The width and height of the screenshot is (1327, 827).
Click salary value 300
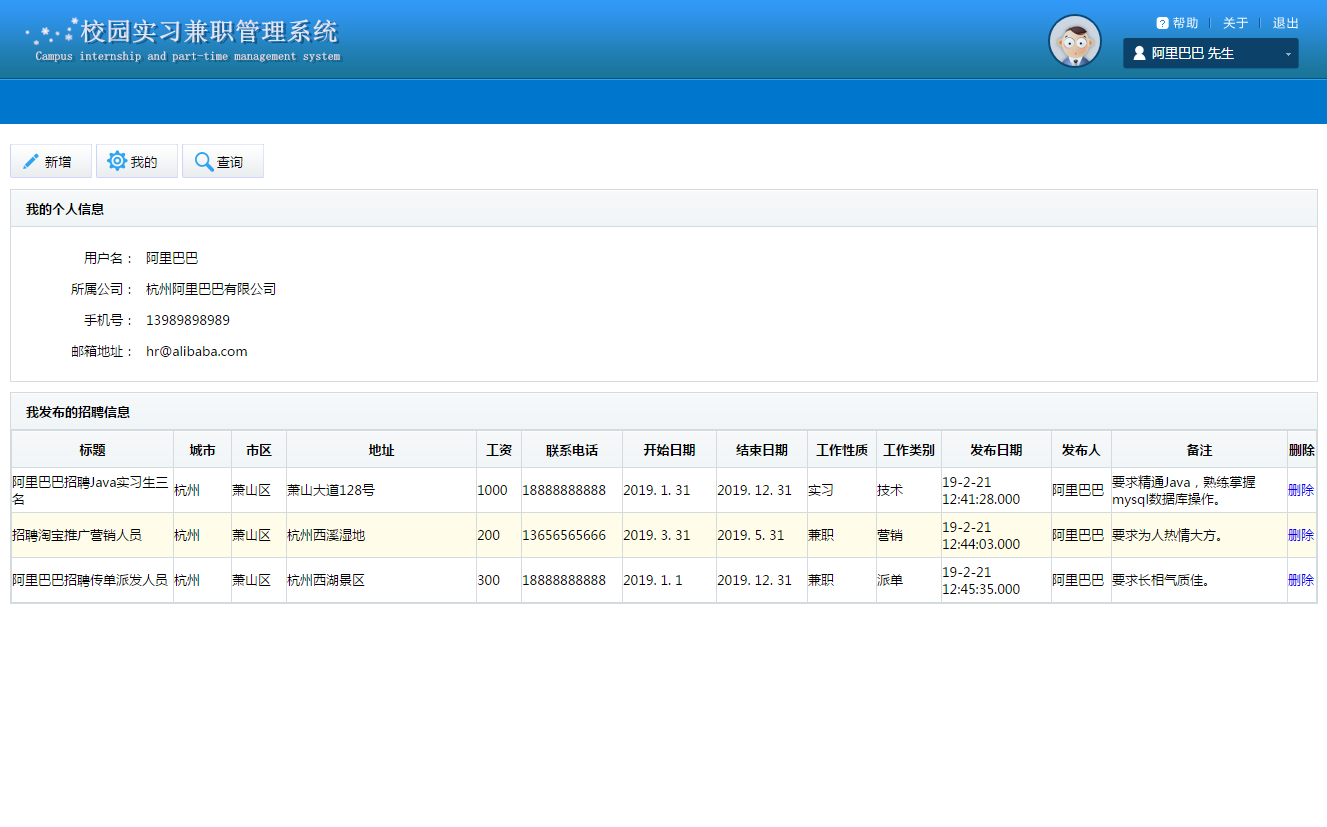(x=489, y=580)
